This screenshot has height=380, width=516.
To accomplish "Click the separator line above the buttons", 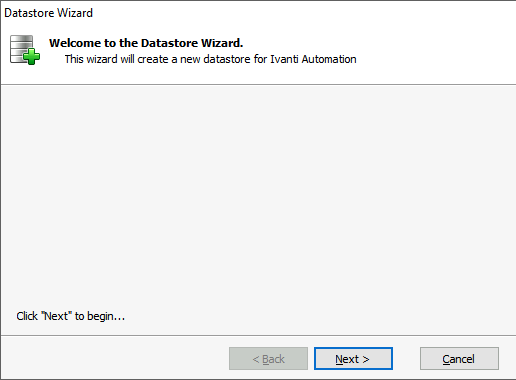I will 258,335.
